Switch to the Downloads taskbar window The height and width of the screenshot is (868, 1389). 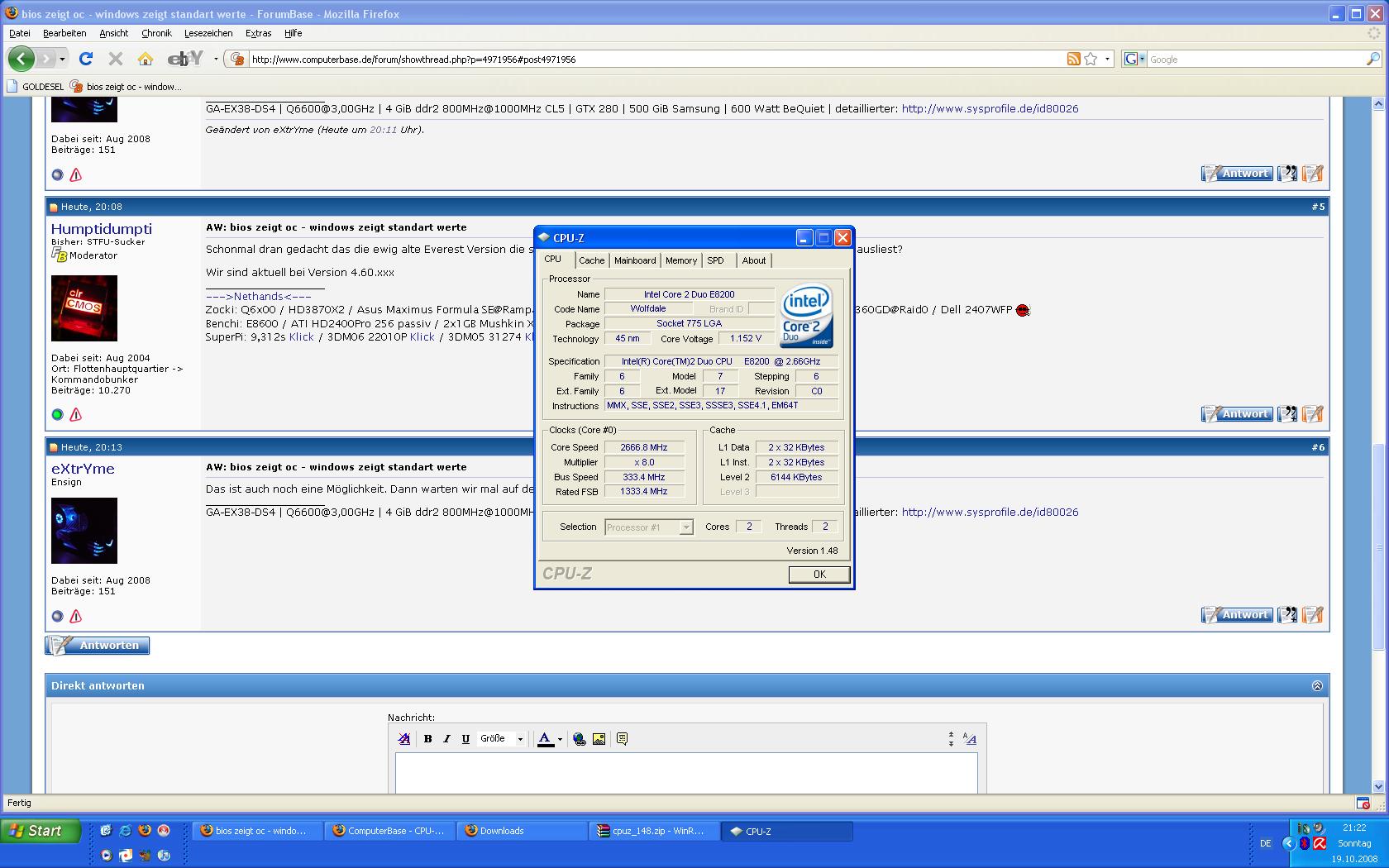(523, 831)
